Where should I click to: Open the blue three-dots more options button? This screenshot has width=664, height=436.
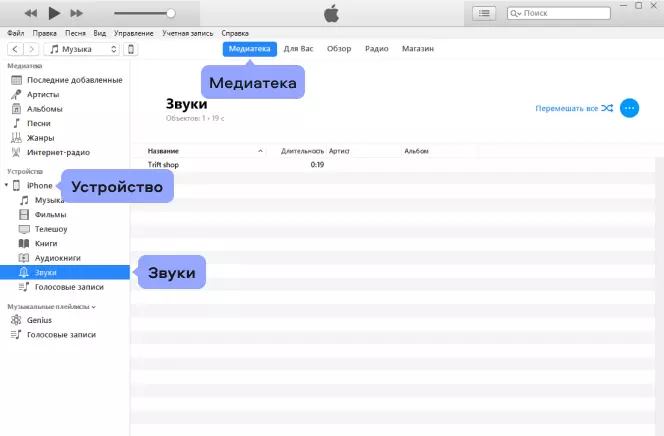pyautogui.click(x=629, y=108)
